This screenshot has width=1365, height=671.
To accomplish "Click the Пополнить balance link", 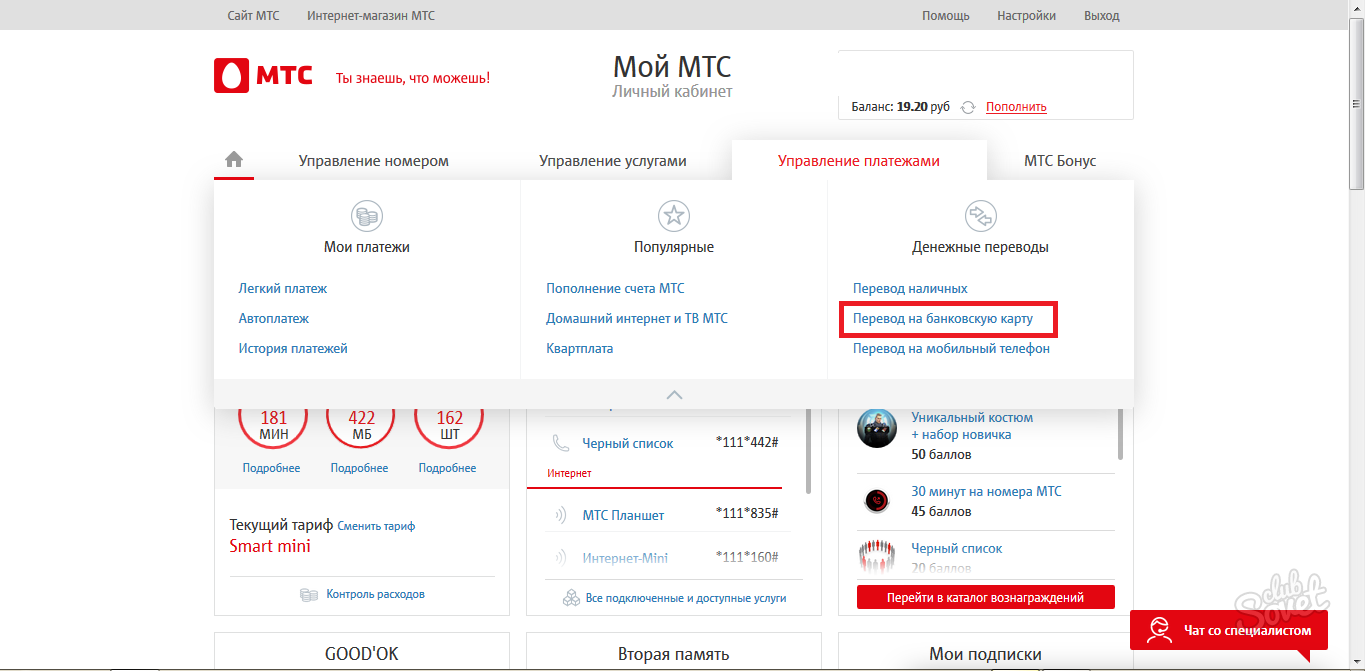I will (x=1016, y=107).
